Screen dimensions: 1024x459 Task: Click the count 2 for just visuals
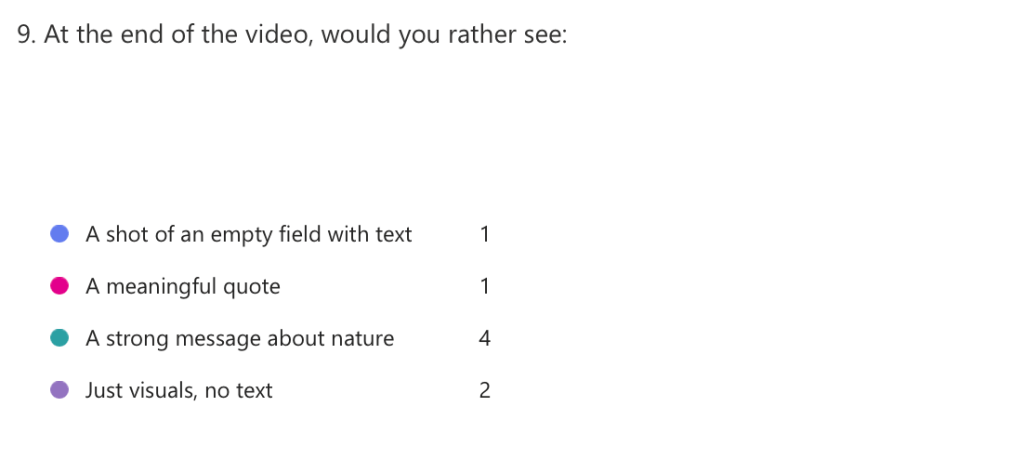pos(485,391)
